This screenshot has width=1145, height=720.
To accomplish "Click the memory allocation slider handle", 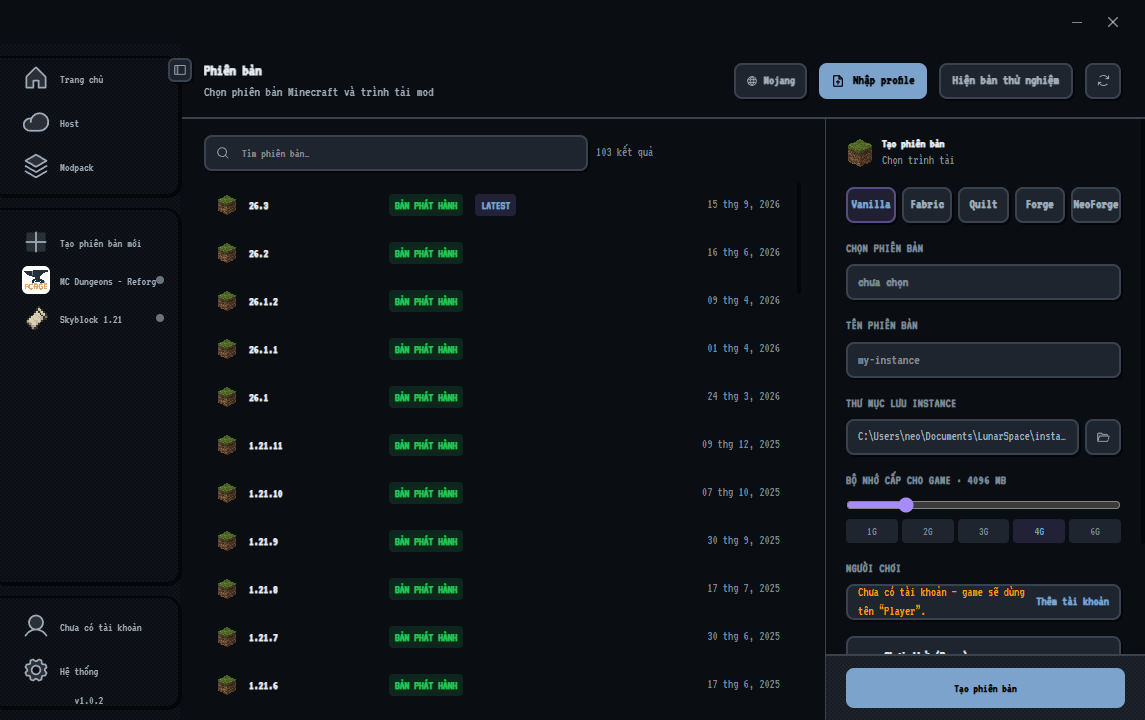I will coord(906,505).
